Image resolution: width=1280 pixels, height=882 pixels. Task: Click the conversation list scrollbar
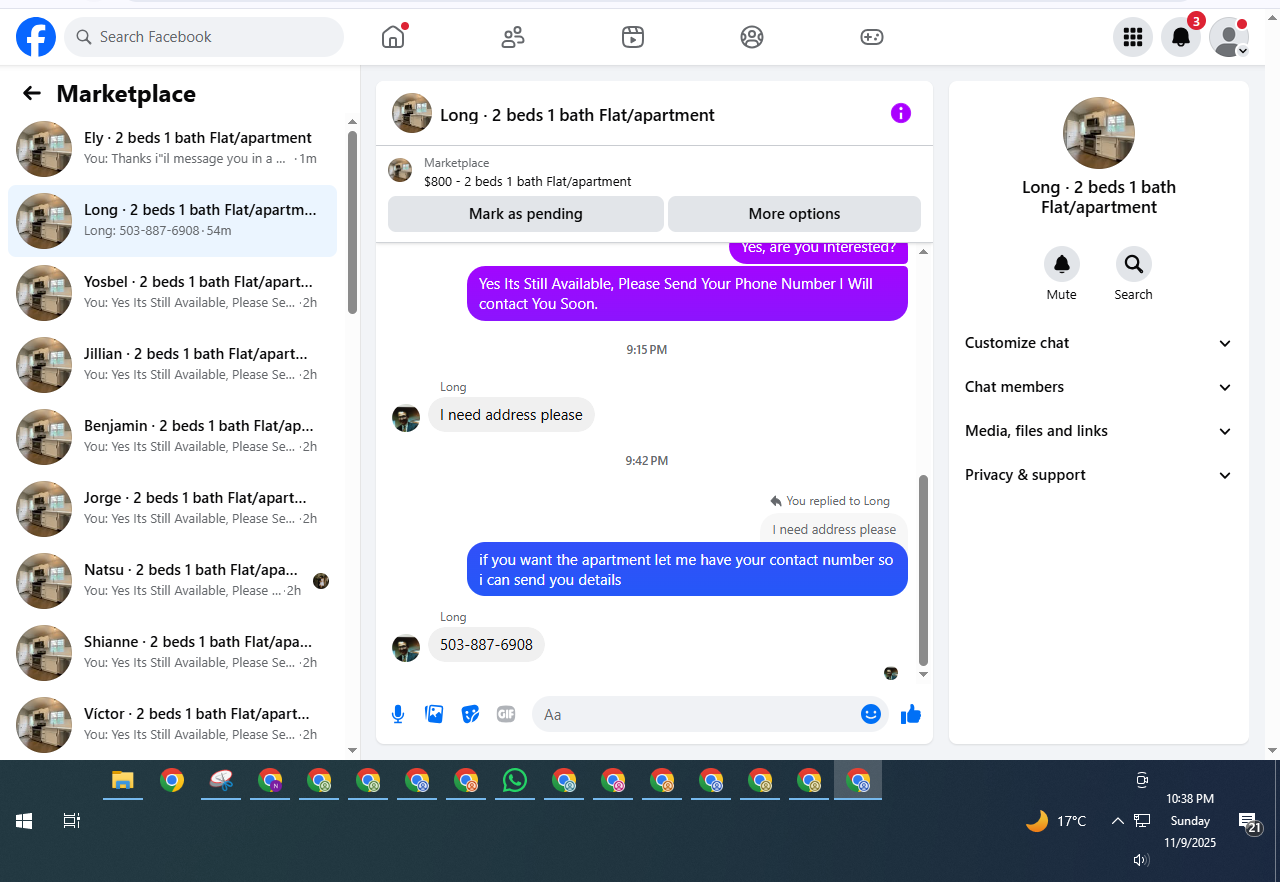pos(352,223)
